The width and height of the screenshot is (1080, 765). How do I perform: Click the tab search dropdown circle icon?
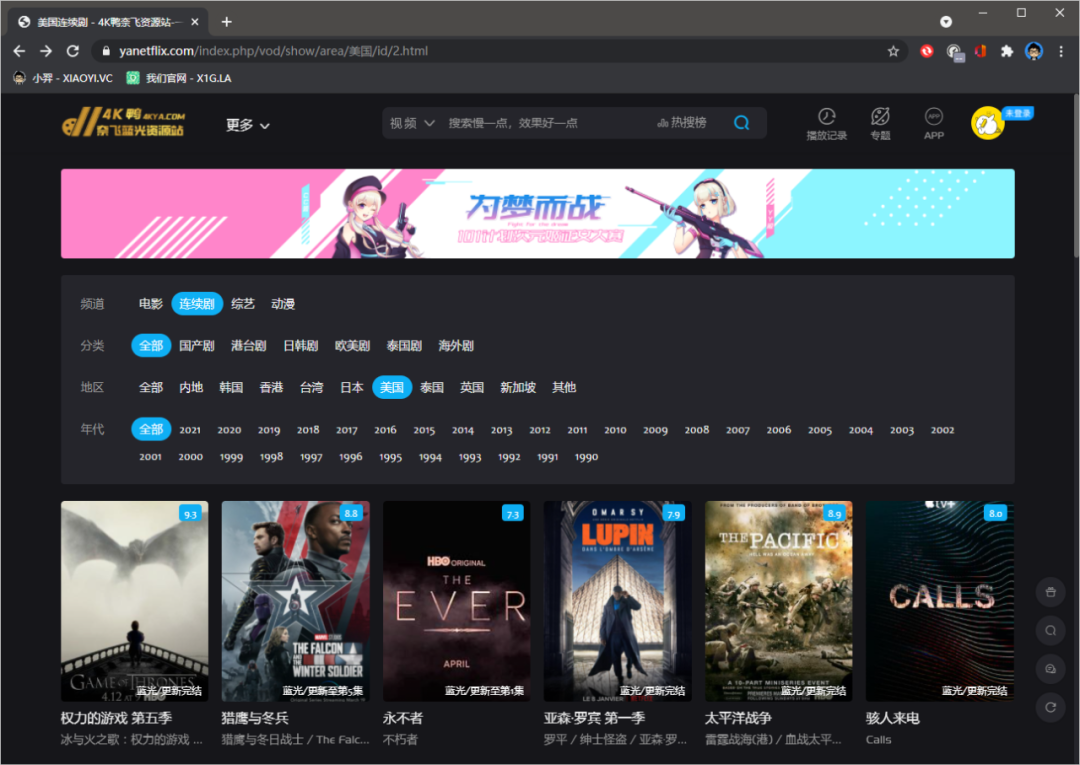(x=946, y=22)
